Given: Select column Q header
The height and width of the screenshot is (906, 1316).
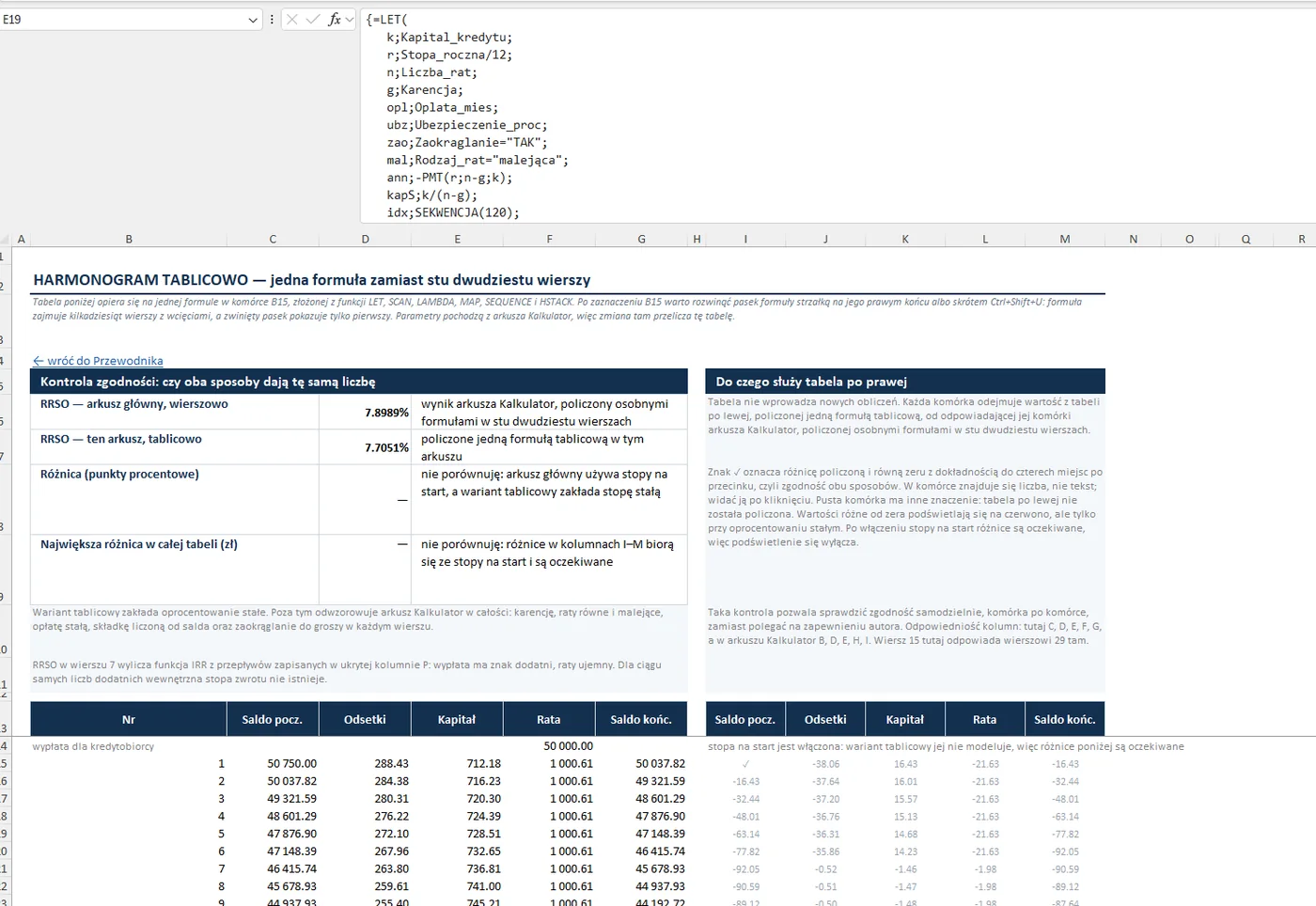Looking at the screenshot, I should pos(1245,239).
